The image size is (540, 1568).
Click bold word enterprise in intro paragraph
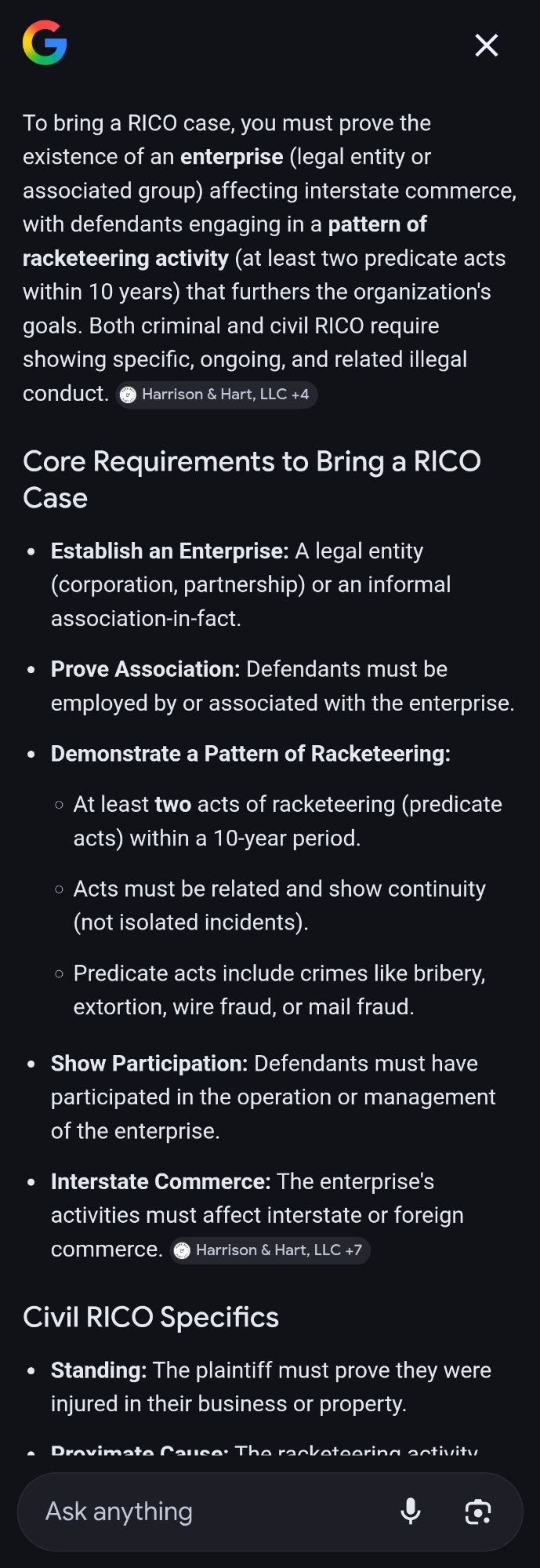pos(231,157)
